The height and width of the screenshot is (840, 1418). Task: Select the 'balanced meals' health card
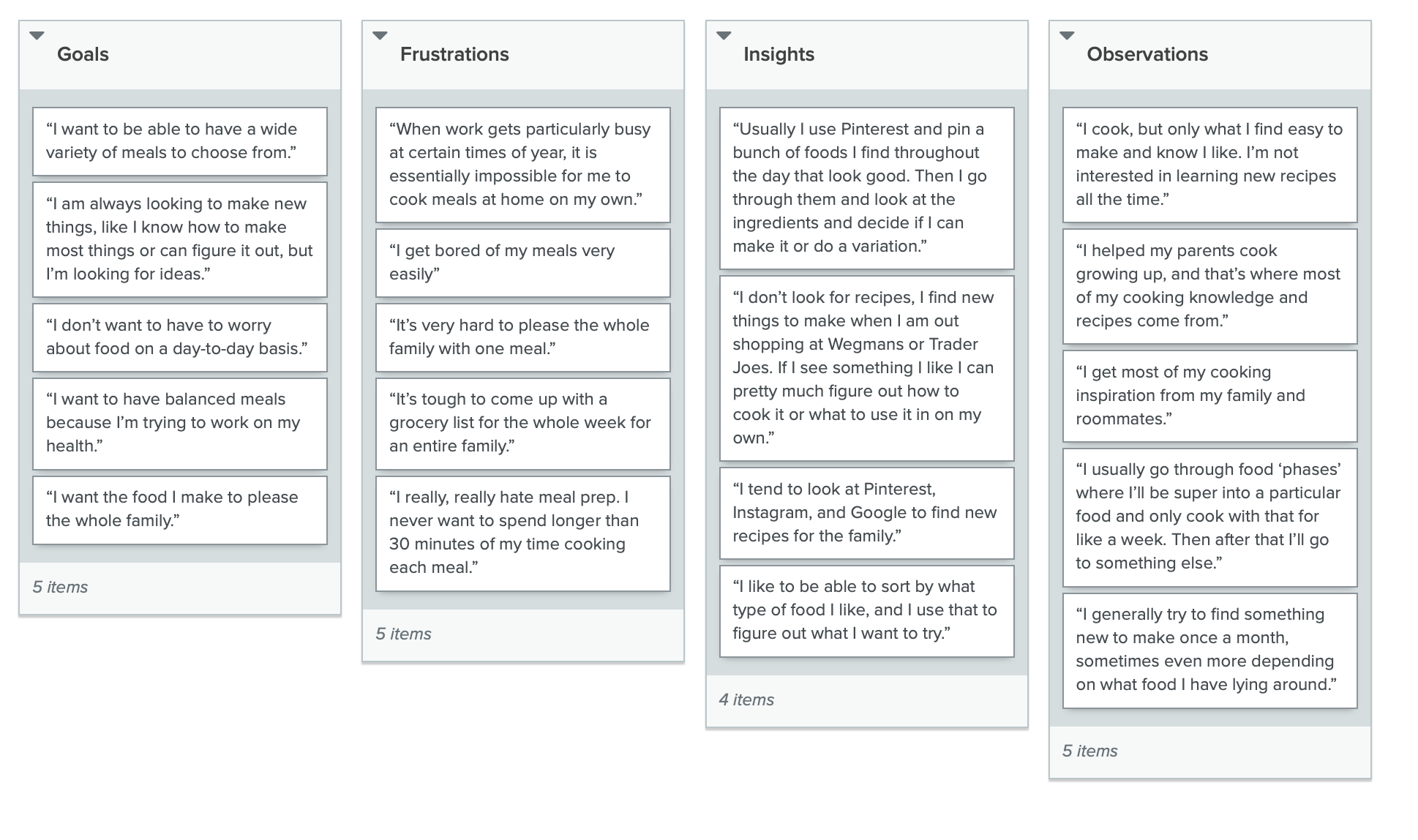point(180,424)
